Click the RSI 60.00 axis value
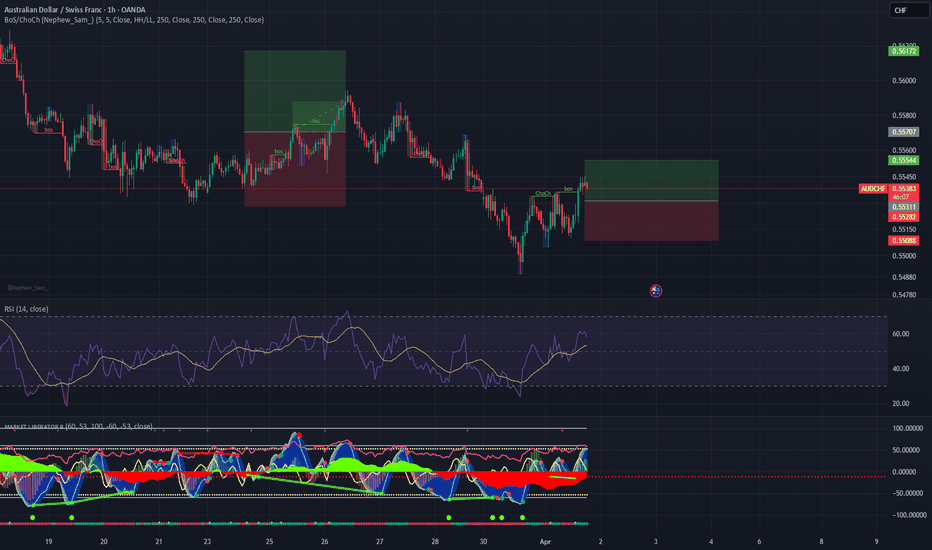Image resolution: width=932 pixels, height=550 pixels. 900,334
